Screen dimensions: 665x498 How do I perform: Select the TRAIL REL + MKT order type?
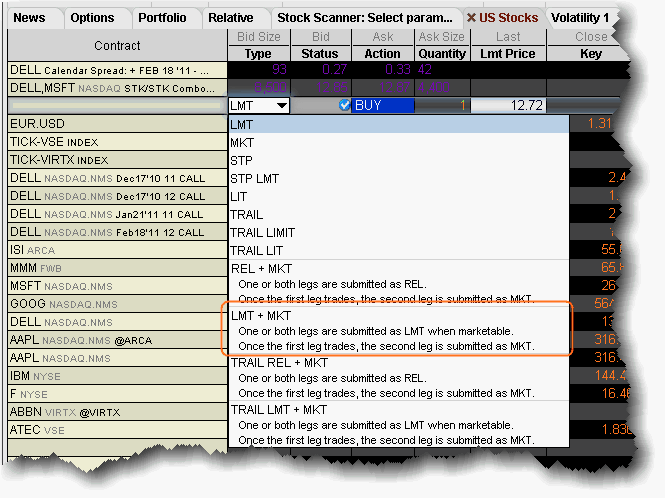click(399, 378)
